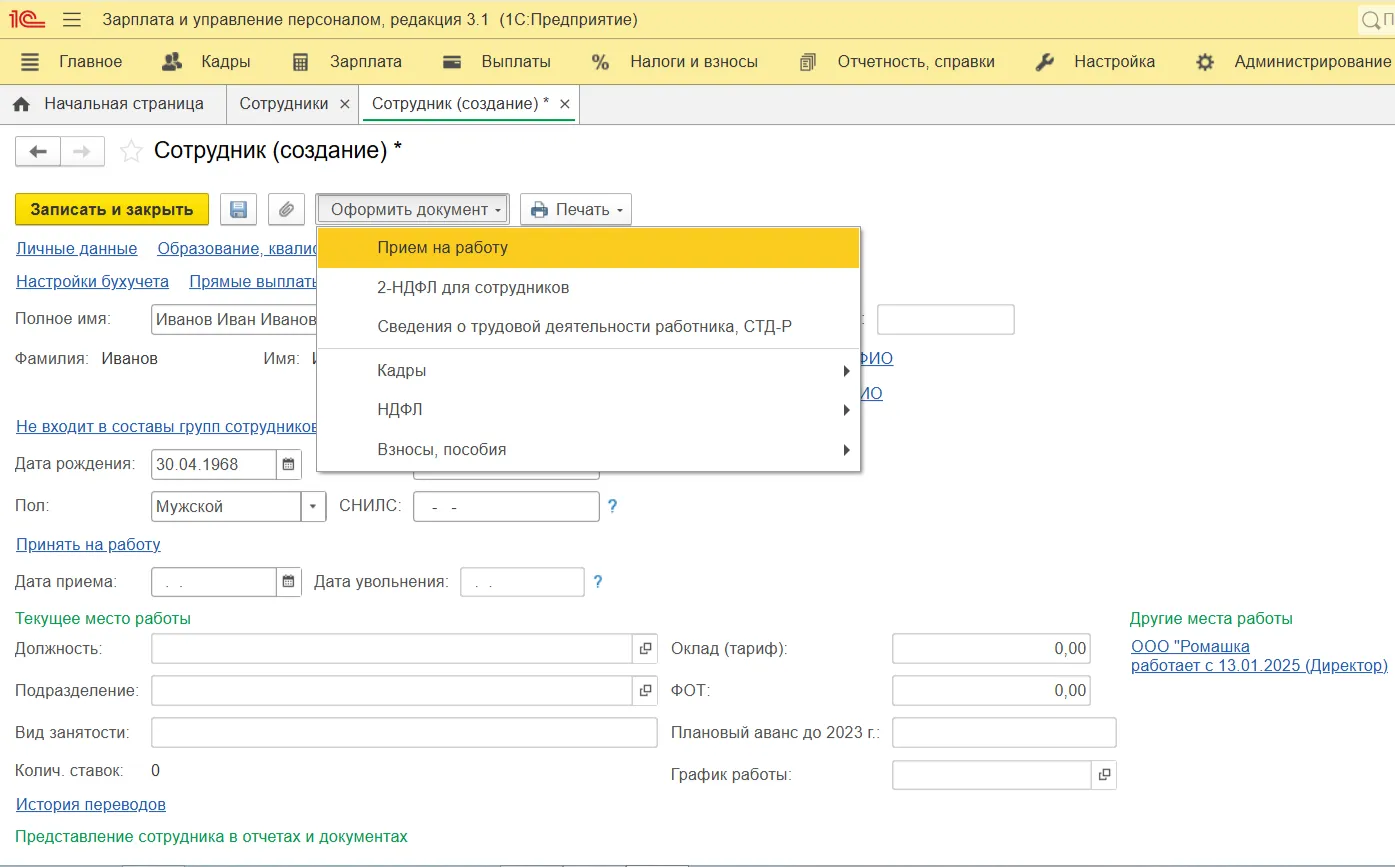
Task: Expand the Печать dropdown button
Action: click(576, 210)
